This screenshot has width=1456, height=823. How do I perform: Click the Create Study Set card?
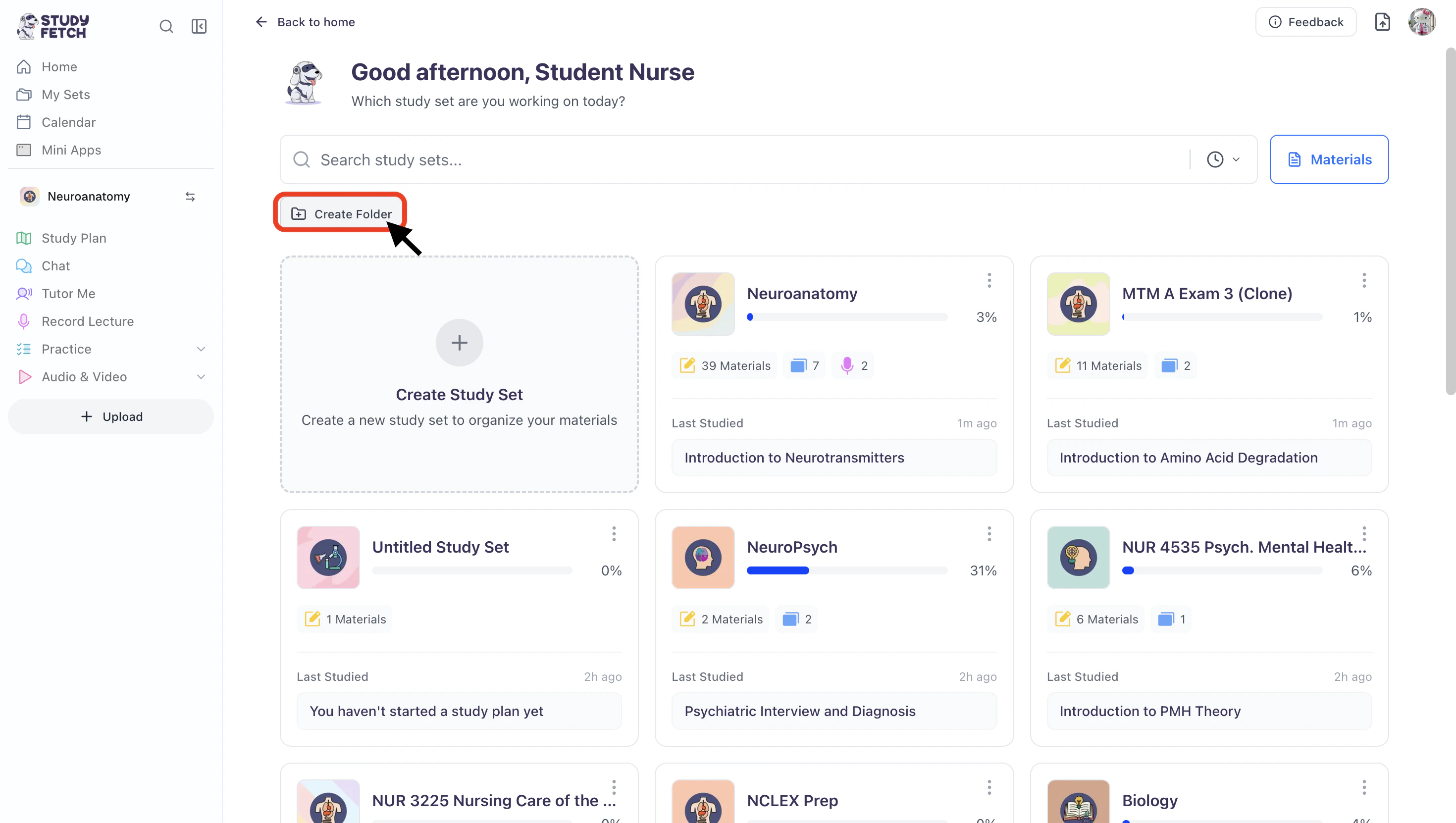[x=459, y=374]
